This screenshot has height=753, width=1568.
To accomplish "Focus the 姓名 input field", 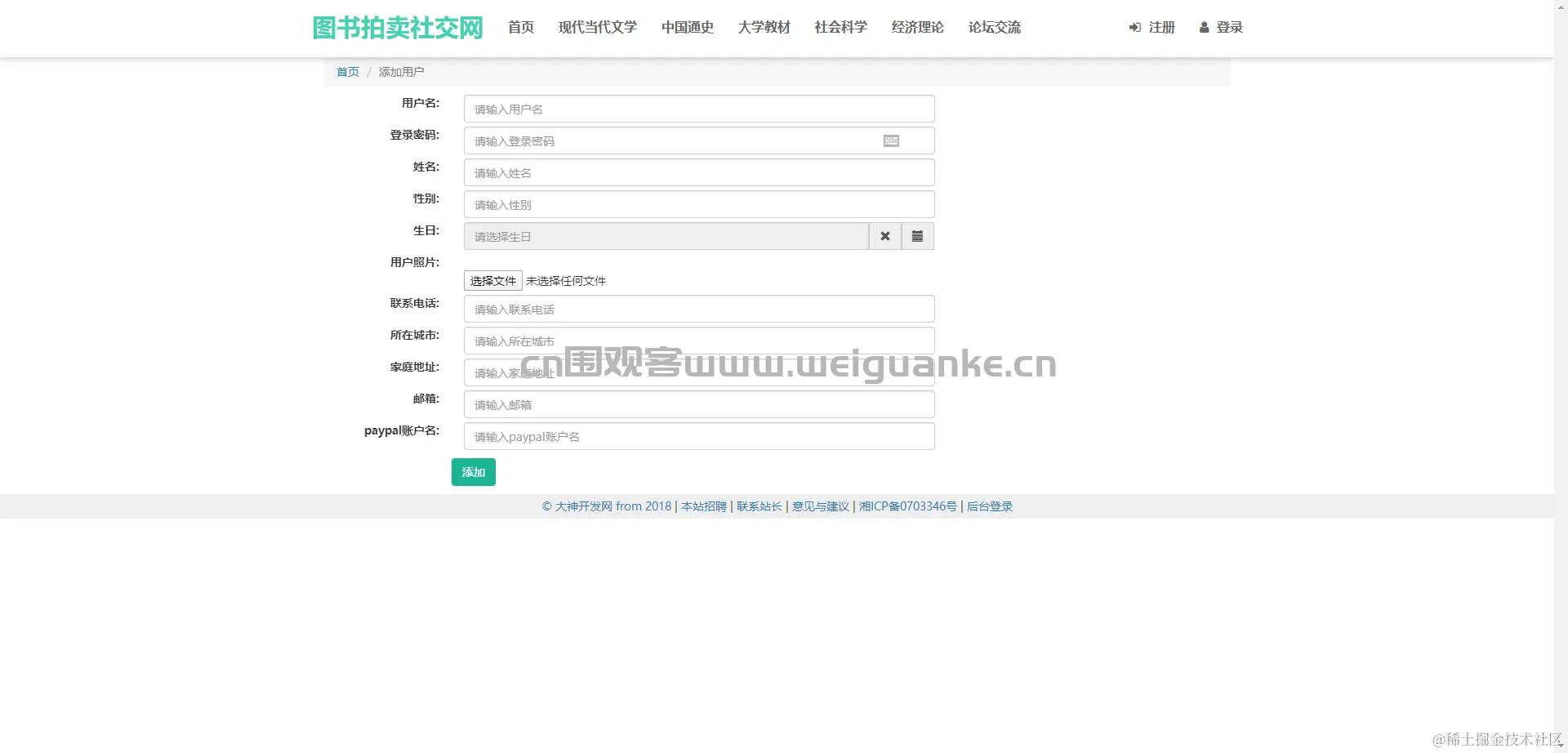I will coord(699,172).
